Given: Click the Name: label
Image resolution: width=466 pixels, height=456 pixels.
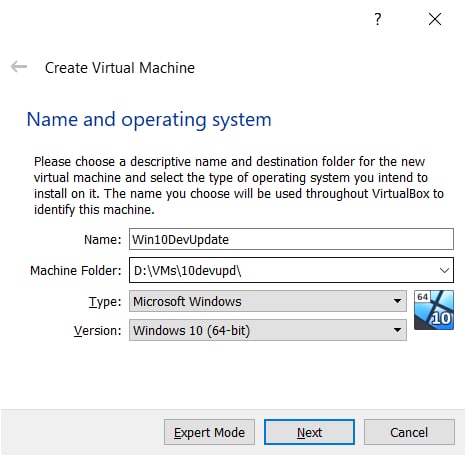Looking at the screenshot, I should pyautogui.click(x=103, y=239).
